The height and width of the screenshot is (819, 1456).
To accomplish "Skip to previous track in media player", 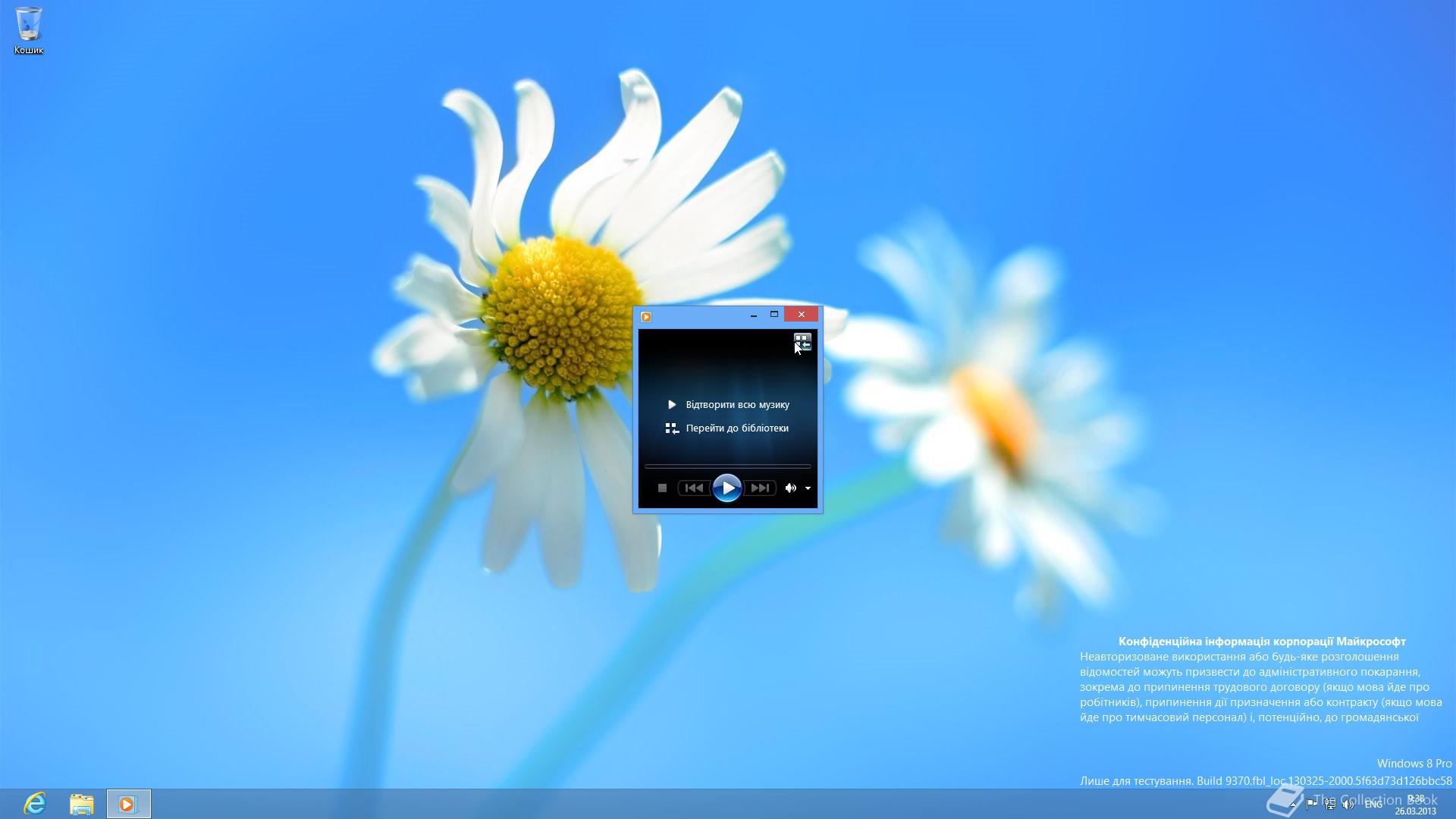I will [694, 488].
